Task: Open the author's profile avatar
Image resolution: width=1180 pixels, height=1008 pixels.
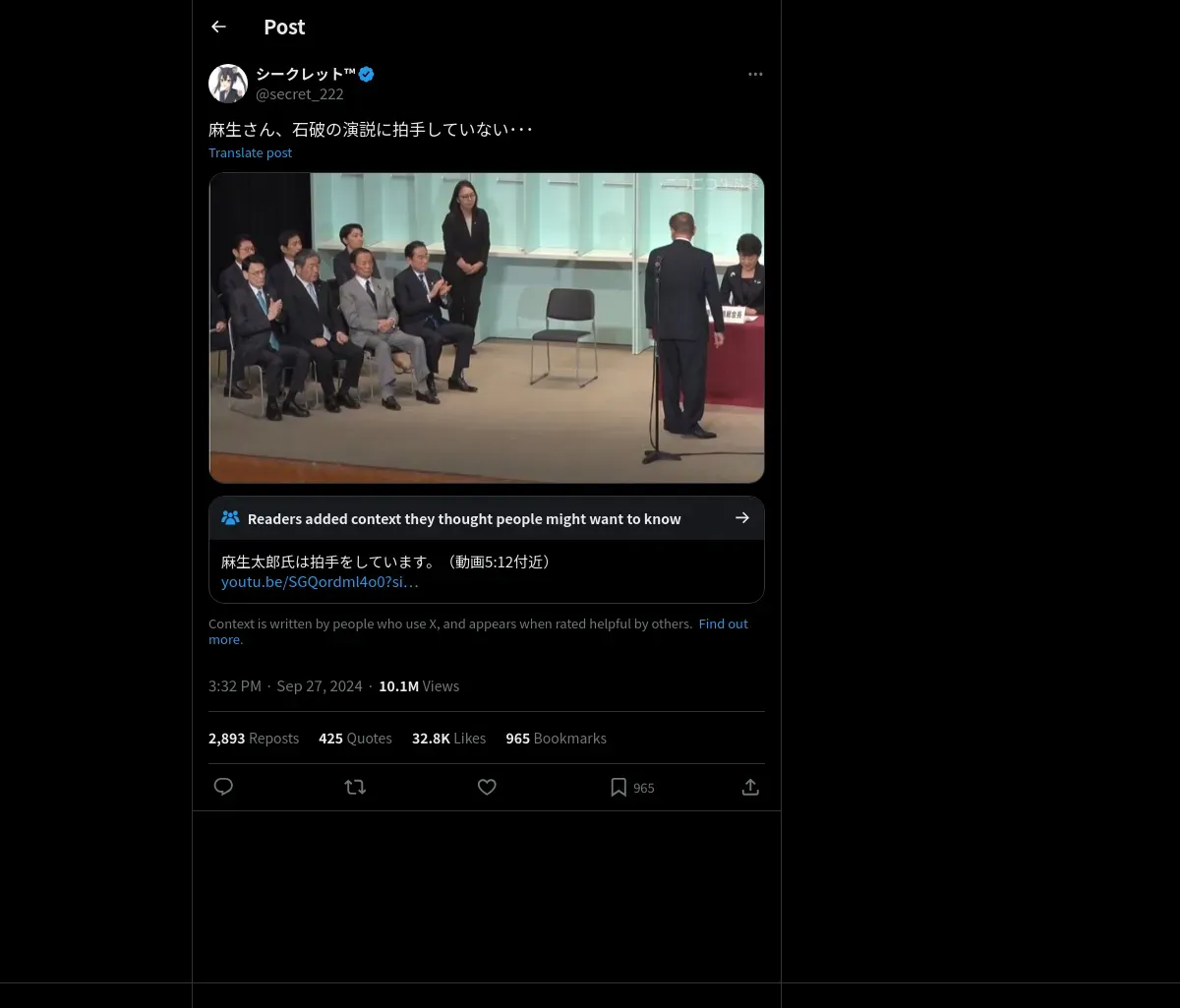Action: click(x=228, y=84)
